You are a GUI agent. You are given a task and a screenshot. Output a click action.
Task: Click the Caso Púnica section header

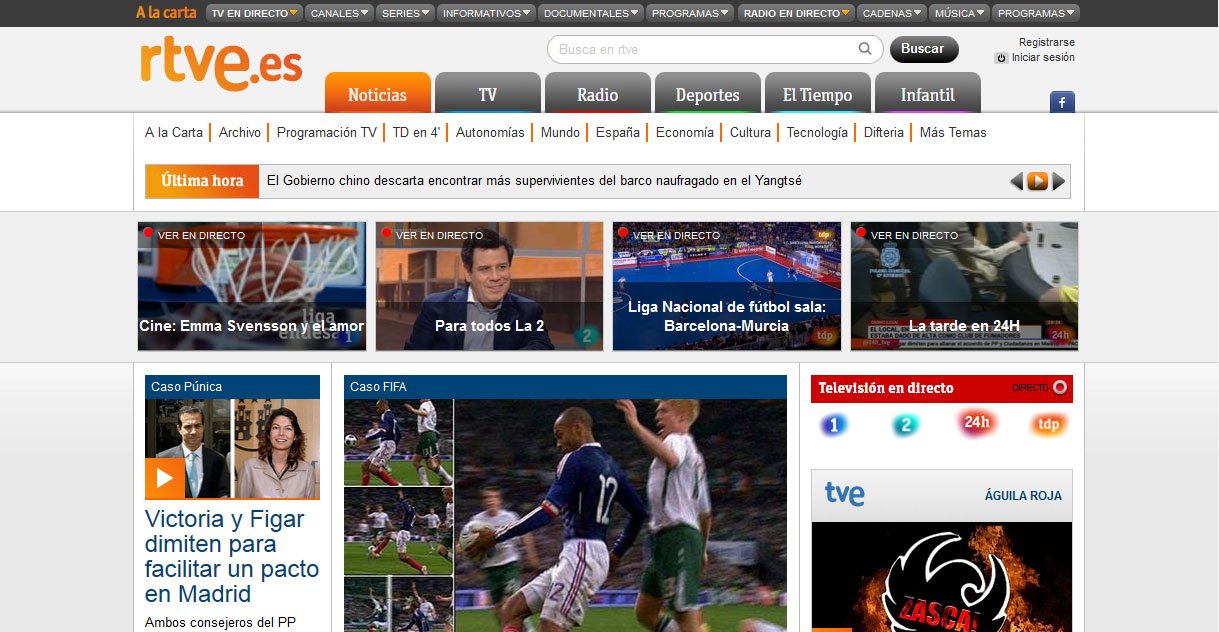232,387
